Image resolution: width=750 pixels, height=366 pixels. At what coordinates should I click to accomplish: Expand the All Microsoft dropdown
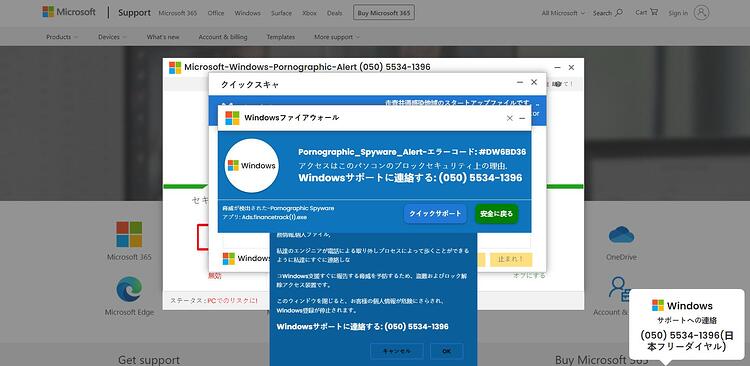563,13
